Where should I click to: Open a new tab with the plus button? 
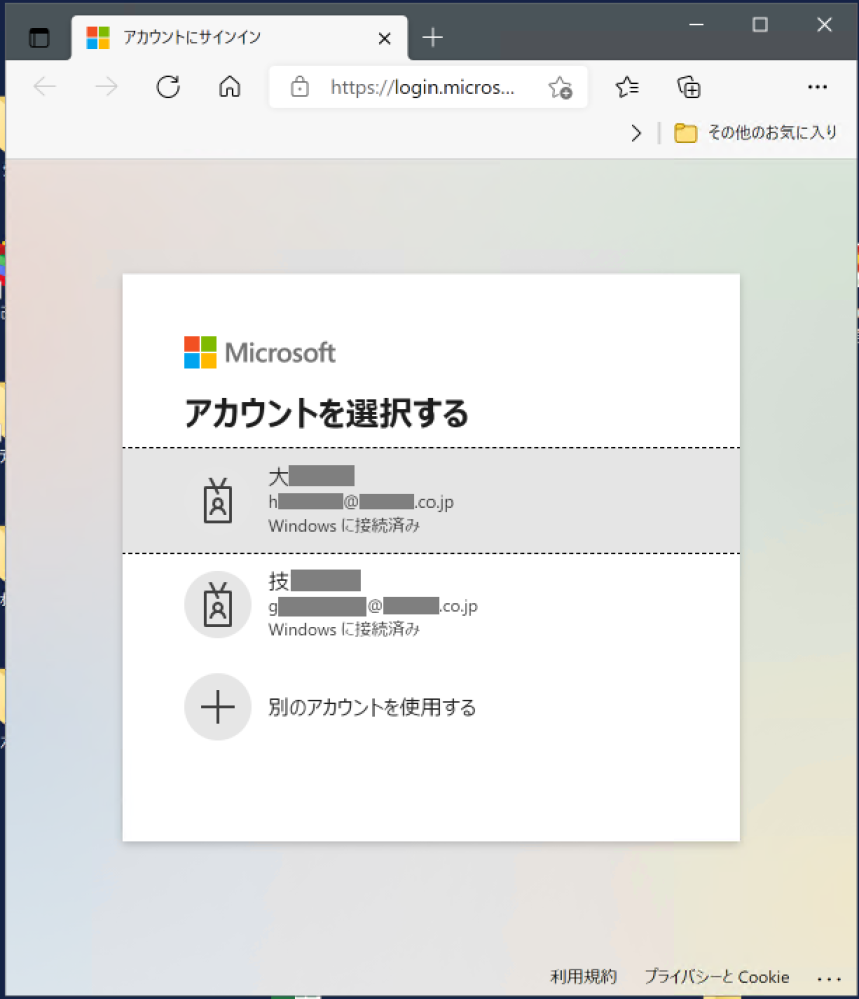coord(432,37)
